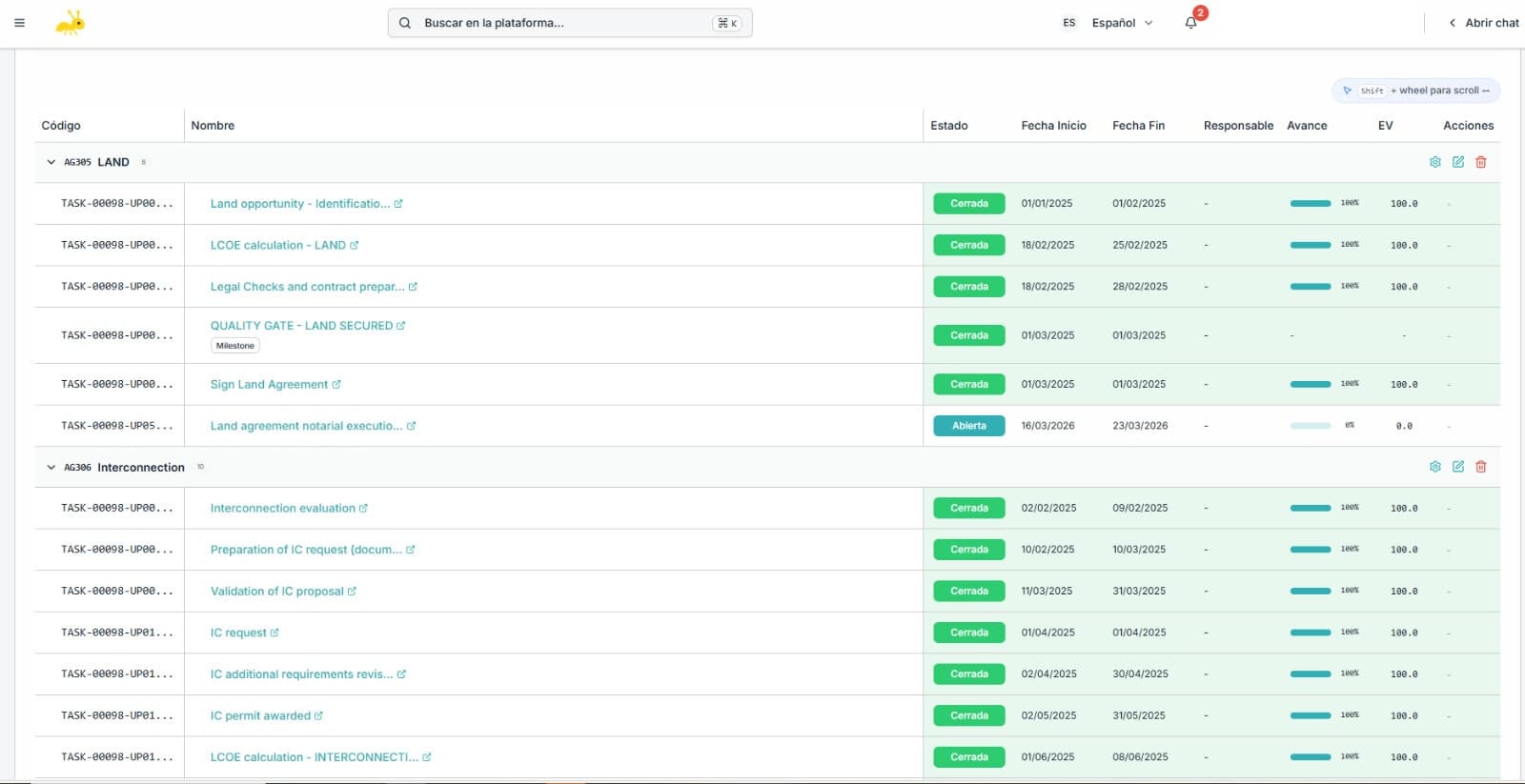Open the Español language dropdown
Image resolution: width=1525 pixels, height=784 pixels.
(x=1121, y=23)
